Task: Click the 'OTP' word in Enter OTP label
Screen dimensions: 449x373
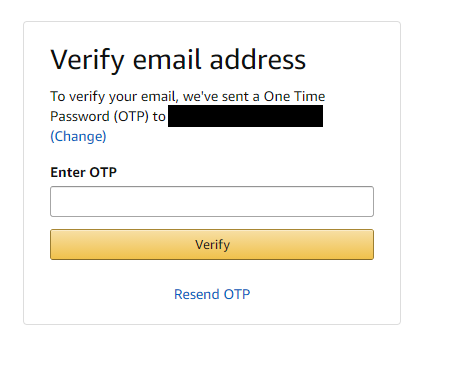Action: click(103, 172)
